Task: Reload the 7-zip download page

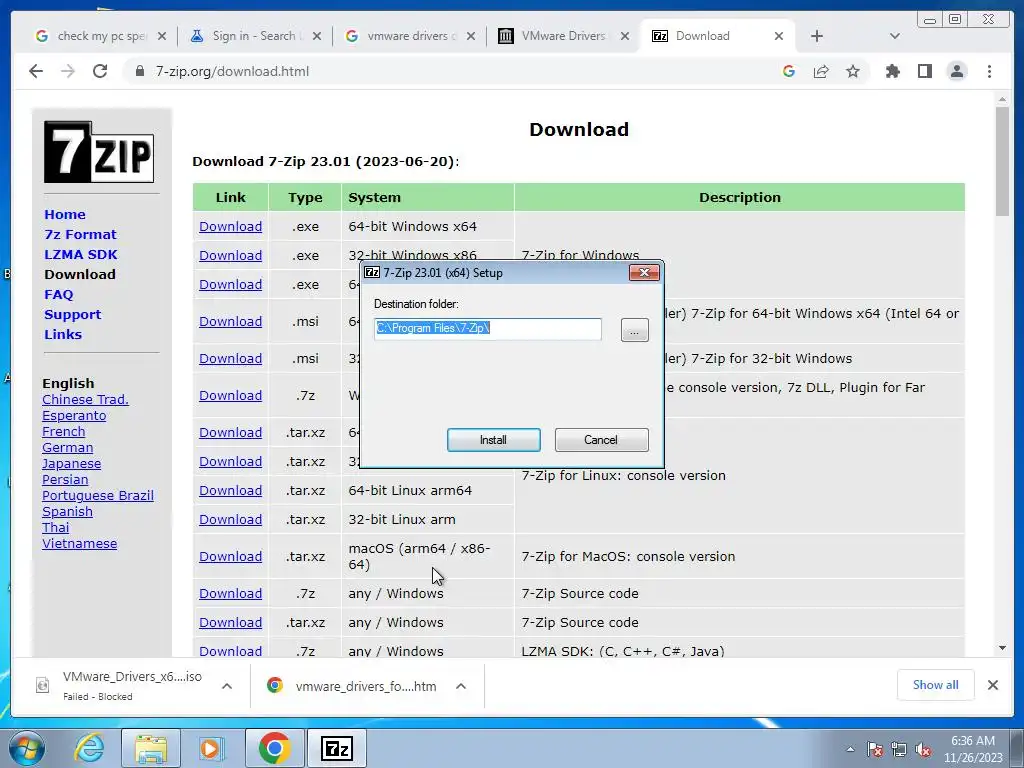Action: (100, 71)
